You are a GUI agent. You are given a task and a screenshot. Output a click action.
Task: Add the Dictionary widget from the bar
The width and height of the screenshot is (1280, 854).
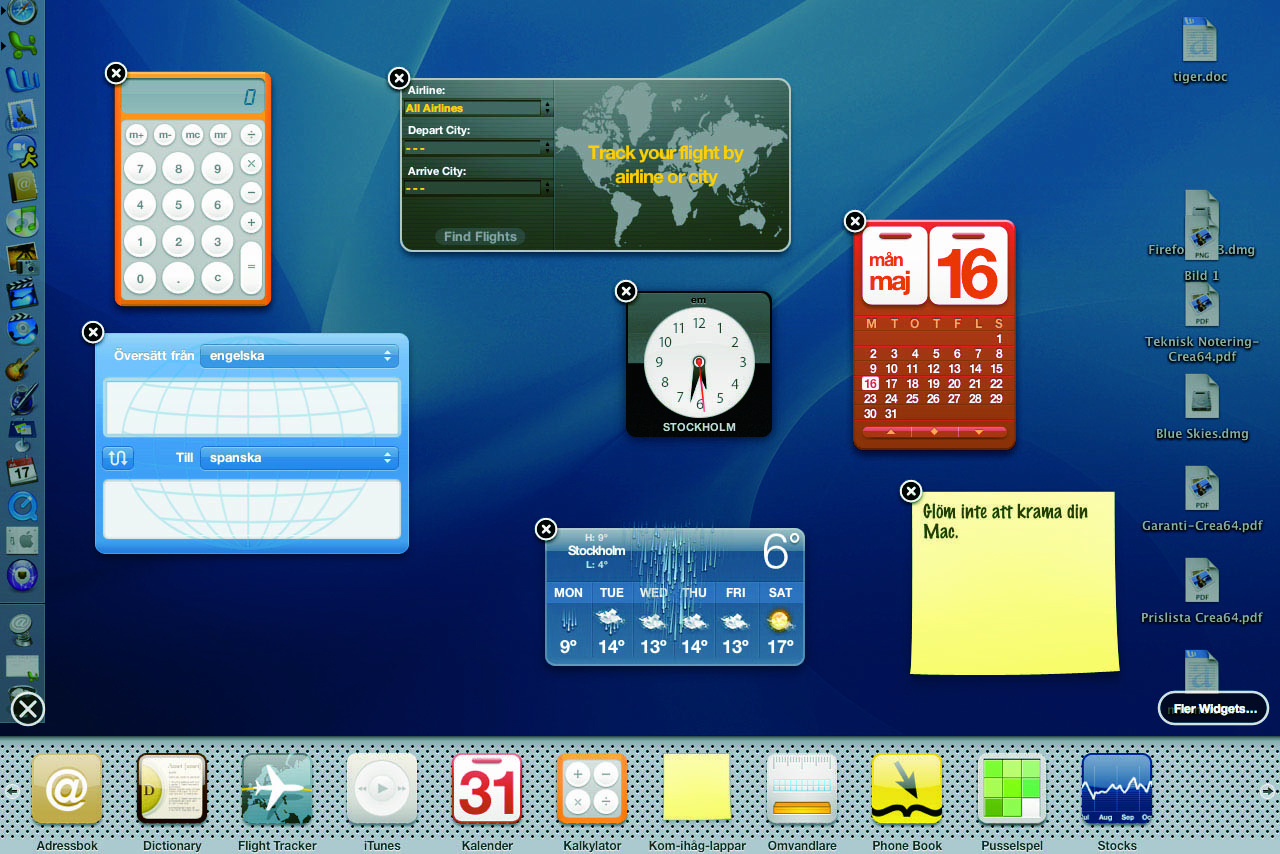tap(172, 788)
